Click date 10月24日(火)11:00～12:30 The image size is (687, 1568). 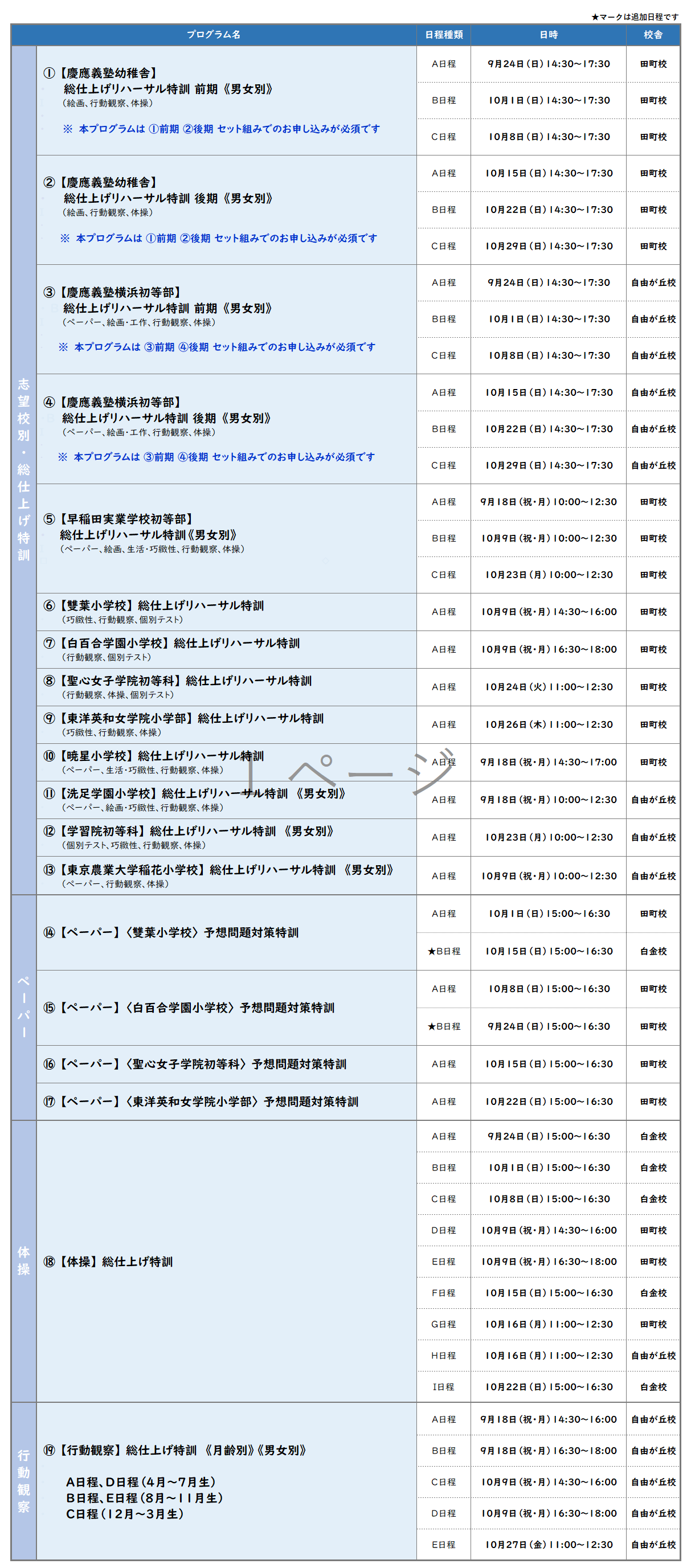point(548,687)
